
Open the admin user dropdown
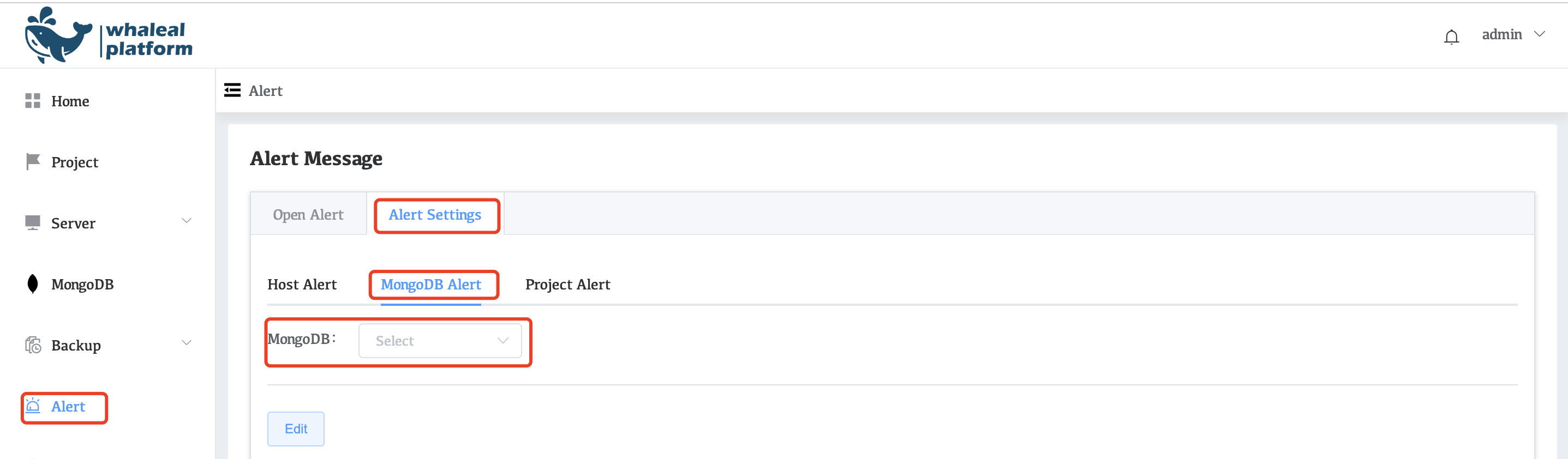(1512, 35)
